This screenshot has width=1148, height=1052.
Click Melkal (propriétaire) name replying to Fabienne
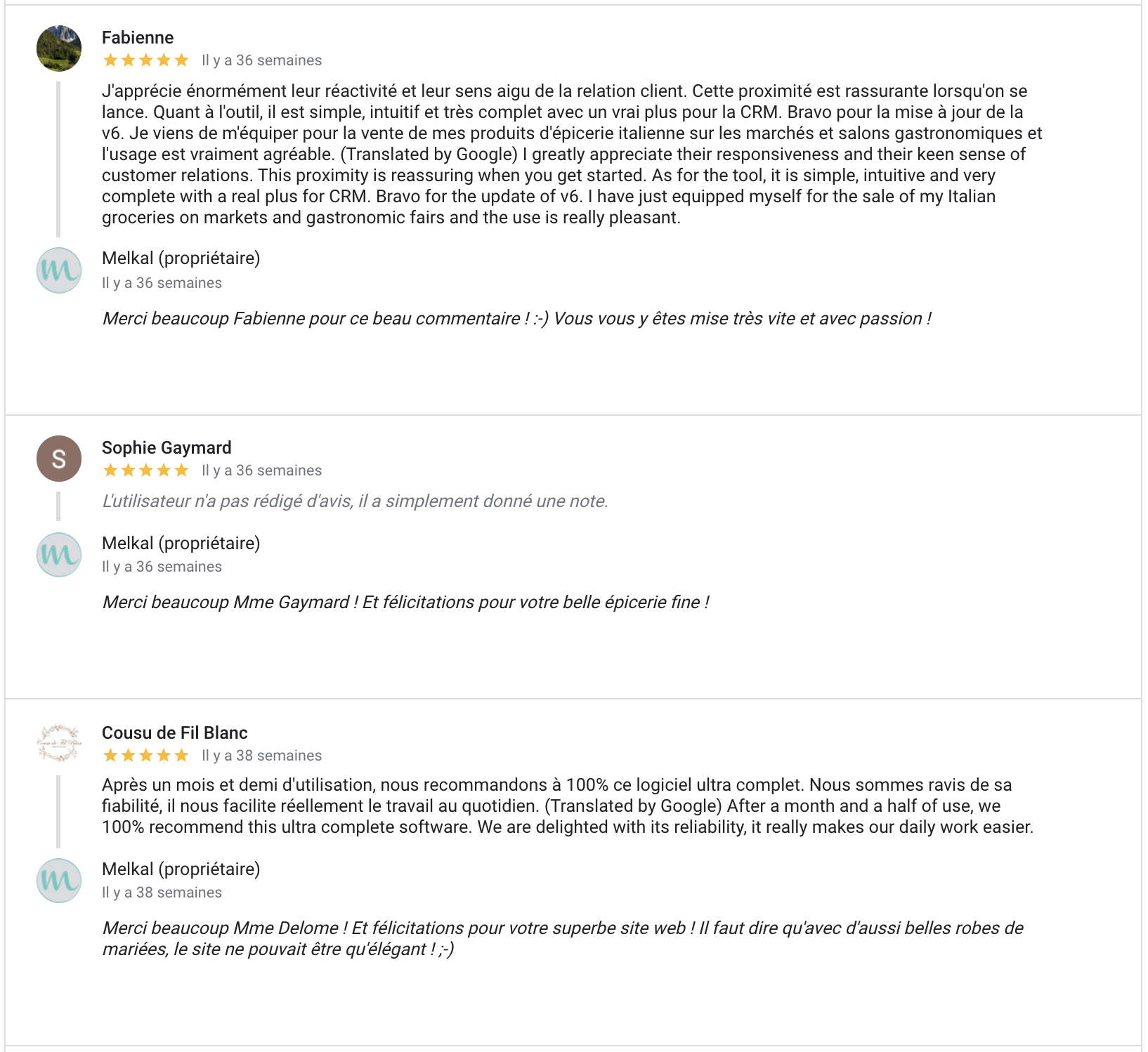tap(181, 258)
